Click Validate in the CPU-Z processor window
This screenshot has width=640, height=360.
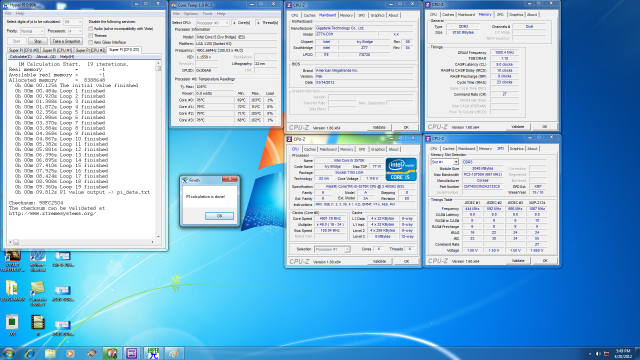(379, 261)
